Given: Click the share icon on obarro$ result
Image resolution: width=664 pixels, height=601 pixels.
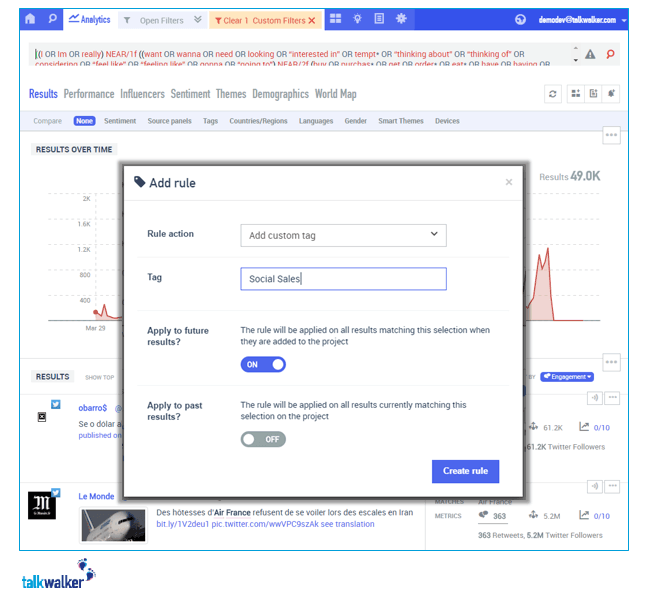Looking at the screenshot, I should tap(595, 398).
